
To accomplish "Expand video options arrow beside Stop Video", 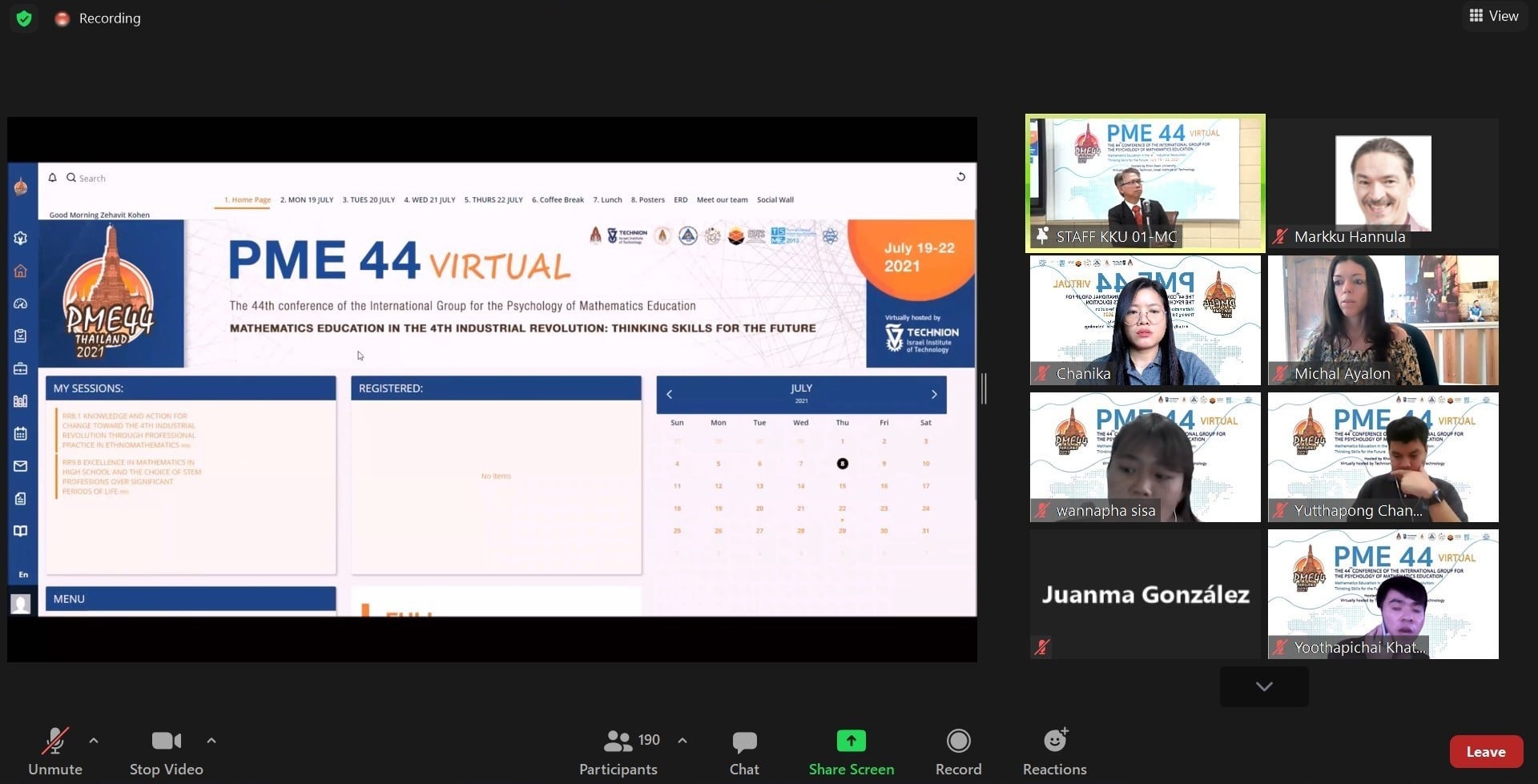I will [x=211, y=741].
